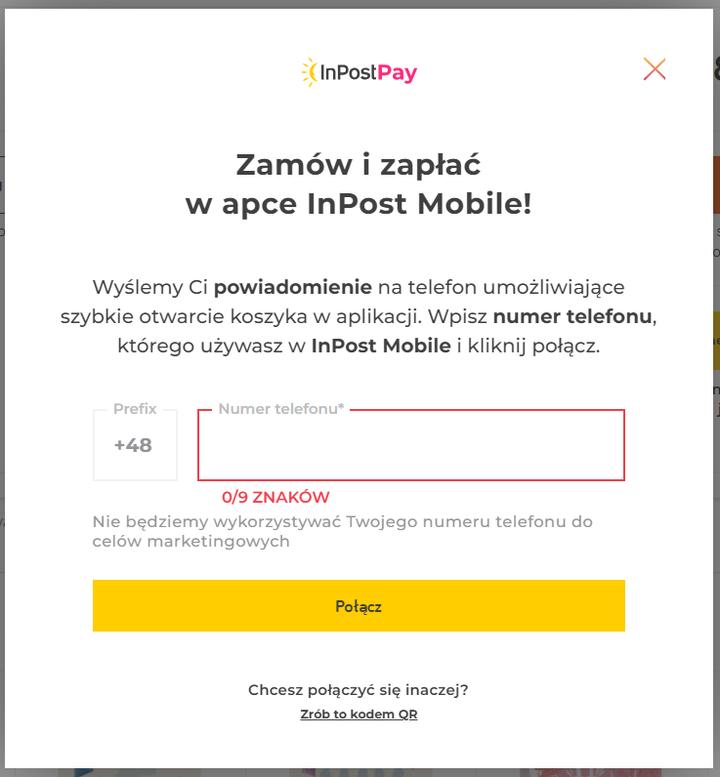Viewport: 720px width, 777px height.
Task: Open the 'Zrób to kodem QR' link
Action: [x=358, y=714]
